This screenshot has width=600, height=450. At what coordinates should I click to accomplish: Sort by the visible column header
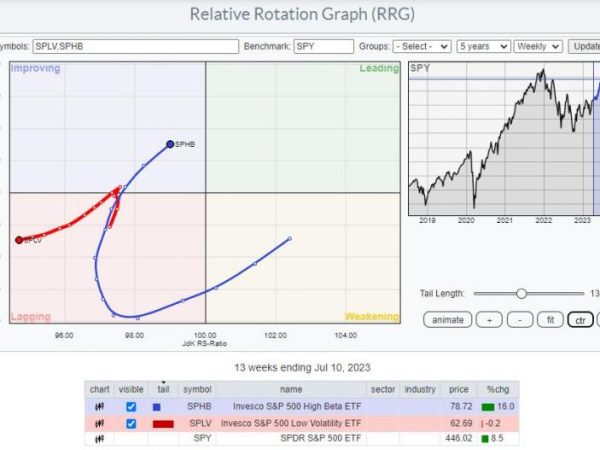[131, 390]
